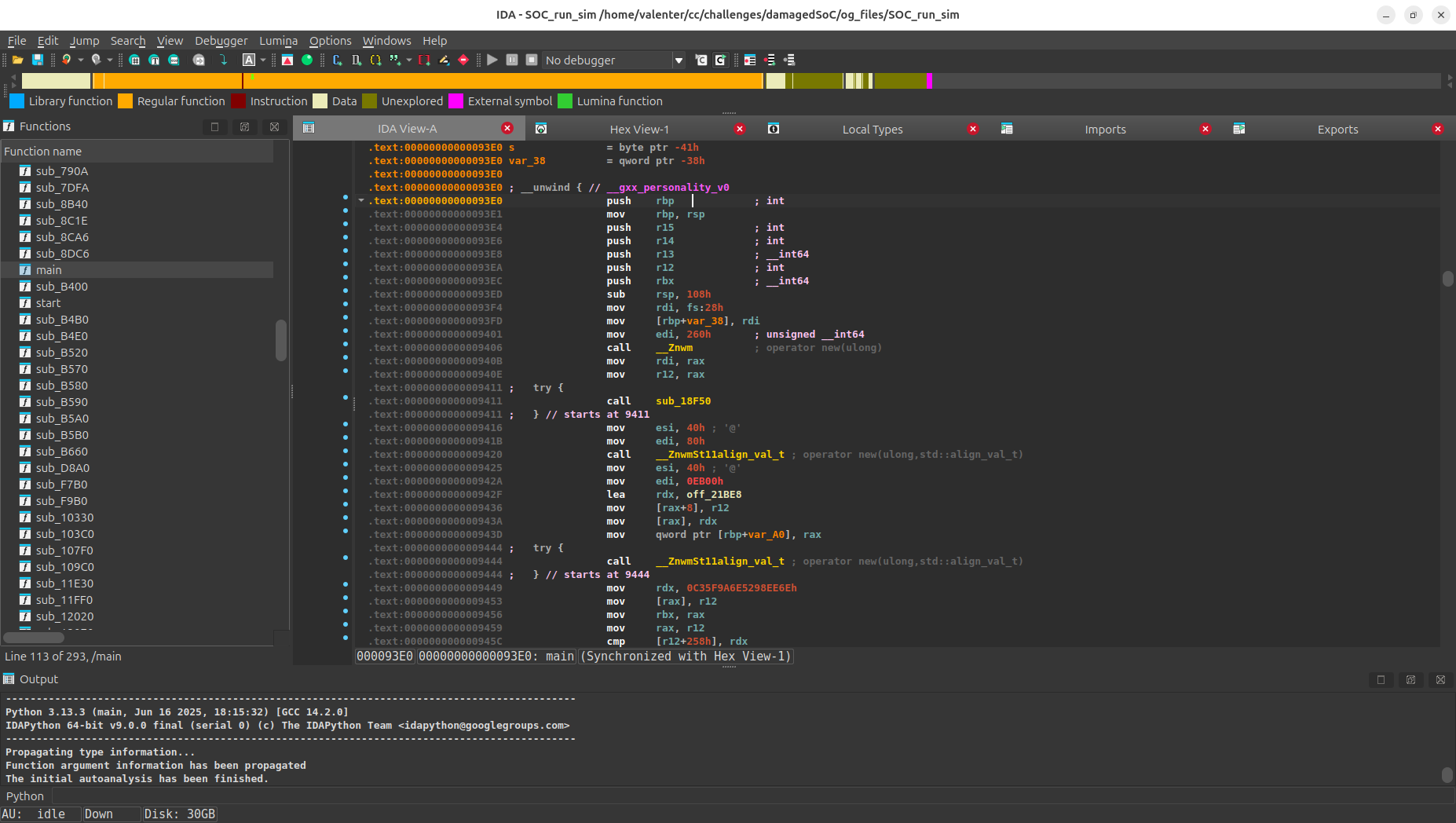Click the open file folder icon
Image resolution: width=1456 pixels, height=823 pixels.
pyautogui.click(x=17, y=60)
